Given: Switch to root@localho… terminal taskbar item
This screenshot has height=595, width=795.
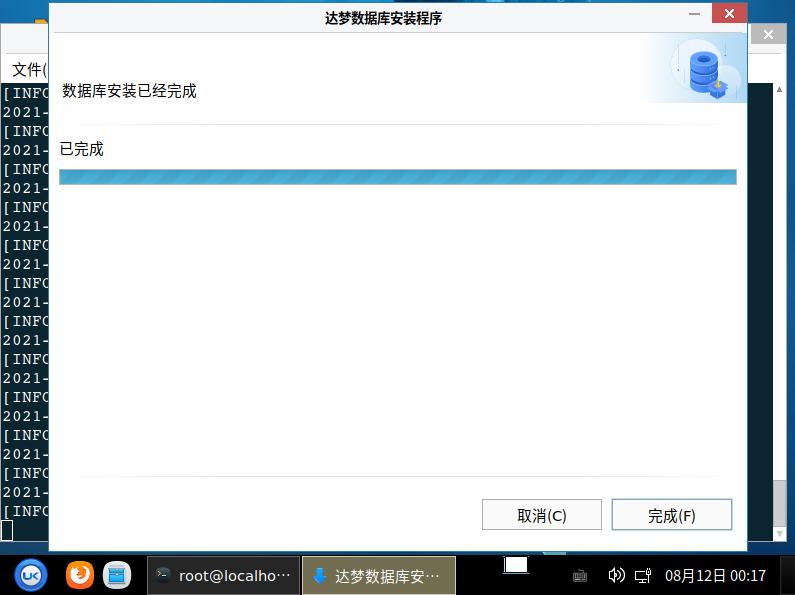Looking at the screenshot, I should click(224, 576).
